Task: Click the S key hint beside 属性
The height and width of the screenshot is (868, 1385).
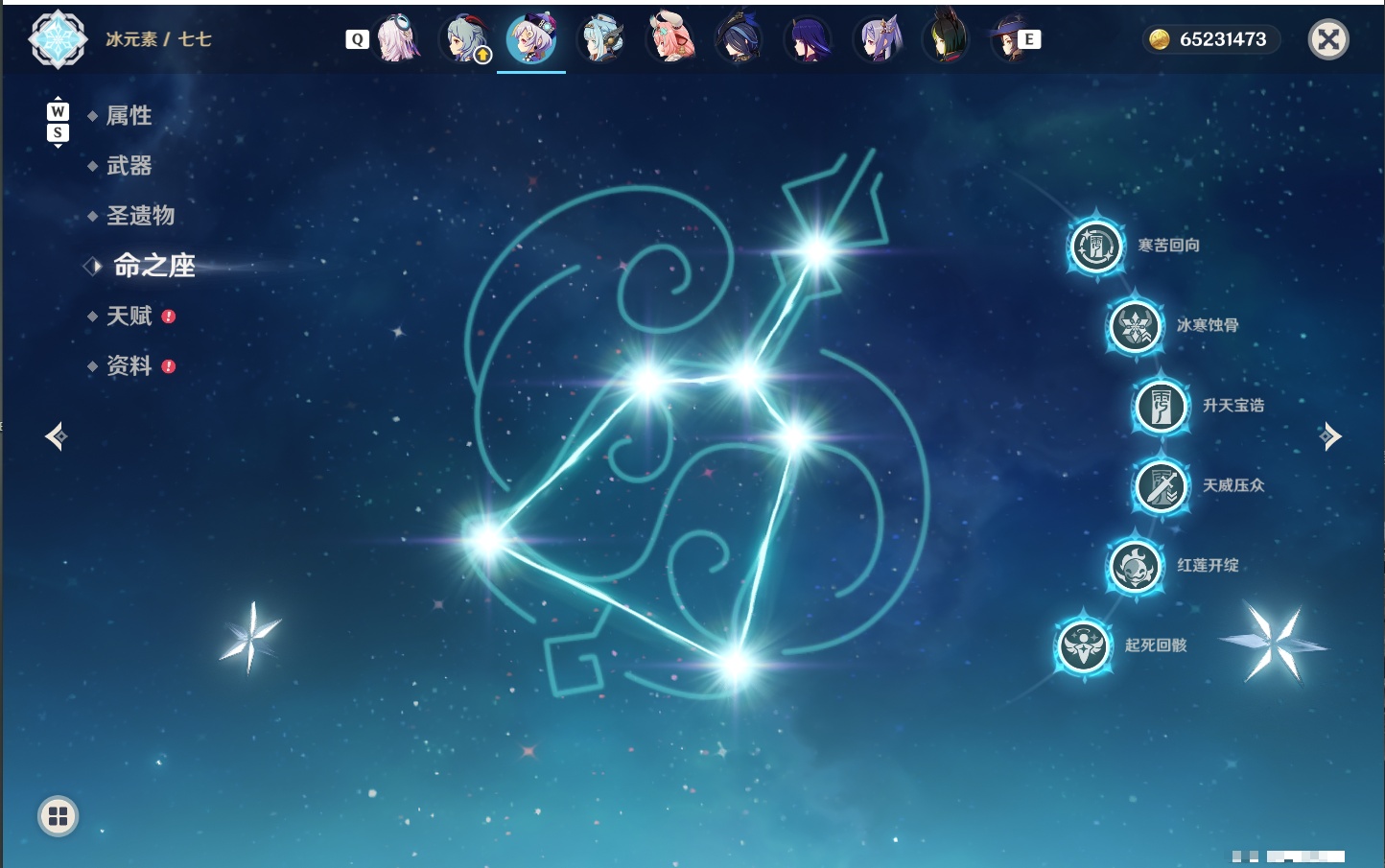Action: pos(58,132)
